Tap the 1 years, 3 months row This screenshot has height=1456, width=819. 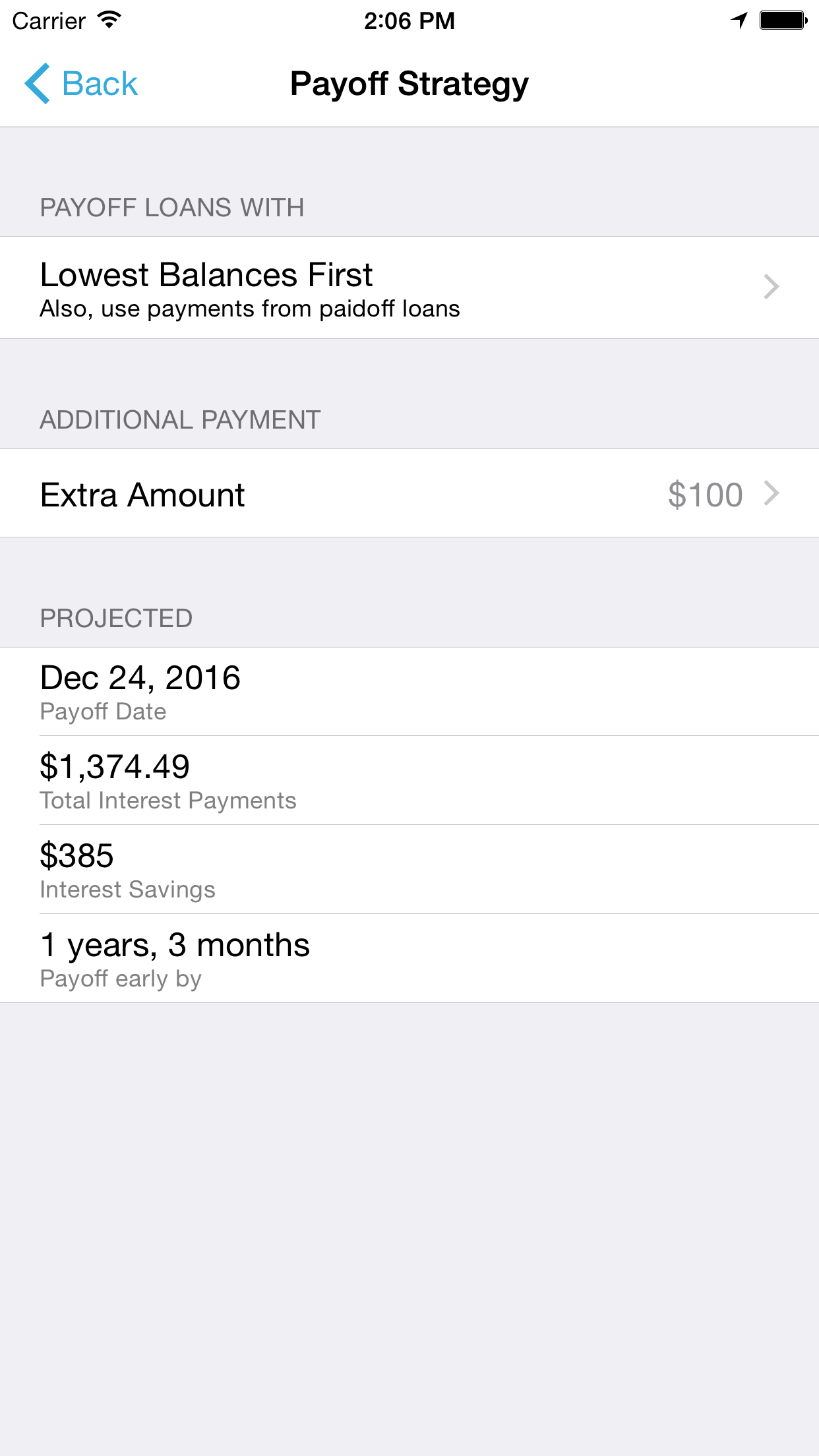coord(409,958)
